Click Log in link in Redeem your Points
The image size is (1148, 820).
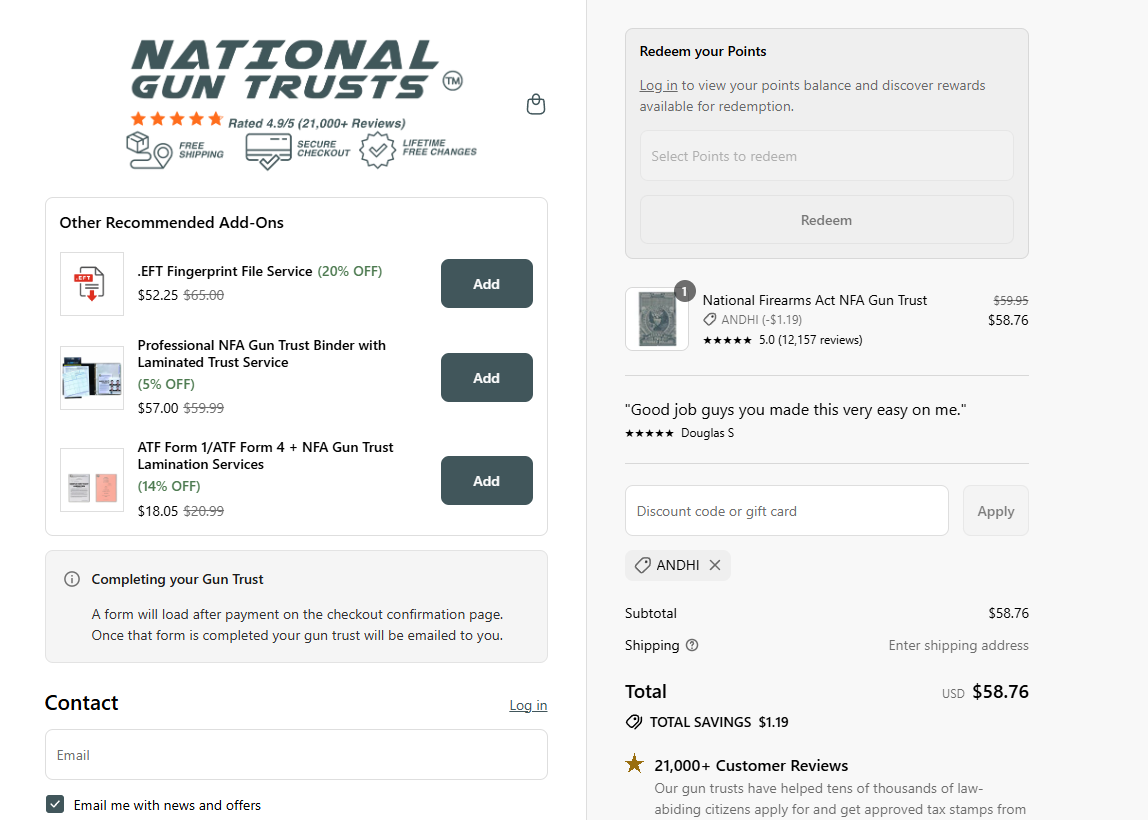[x=658, y=86]
